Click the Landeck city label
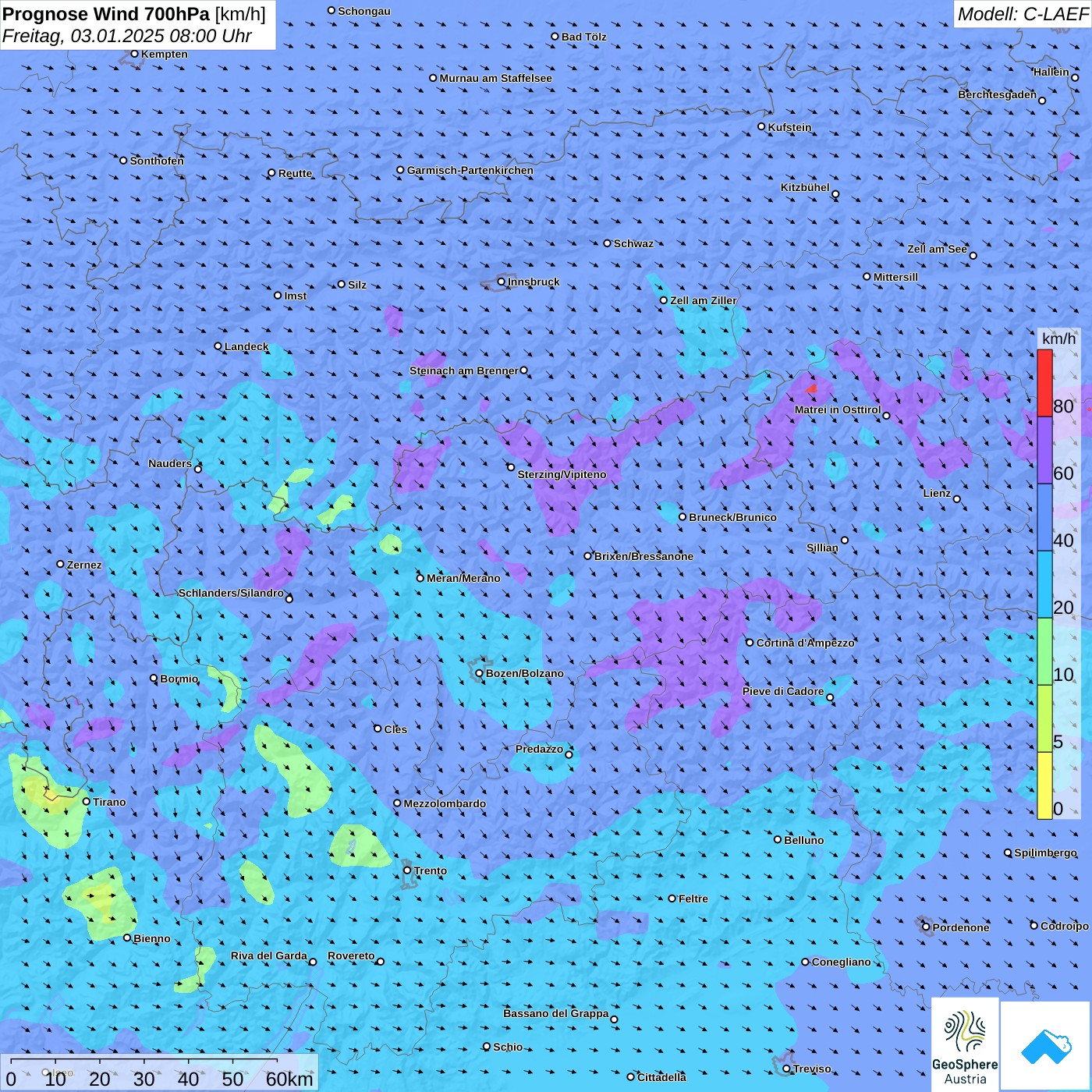Image resolution: width=1092 pixels, height=1092 pixels. (x=246, y=346)
